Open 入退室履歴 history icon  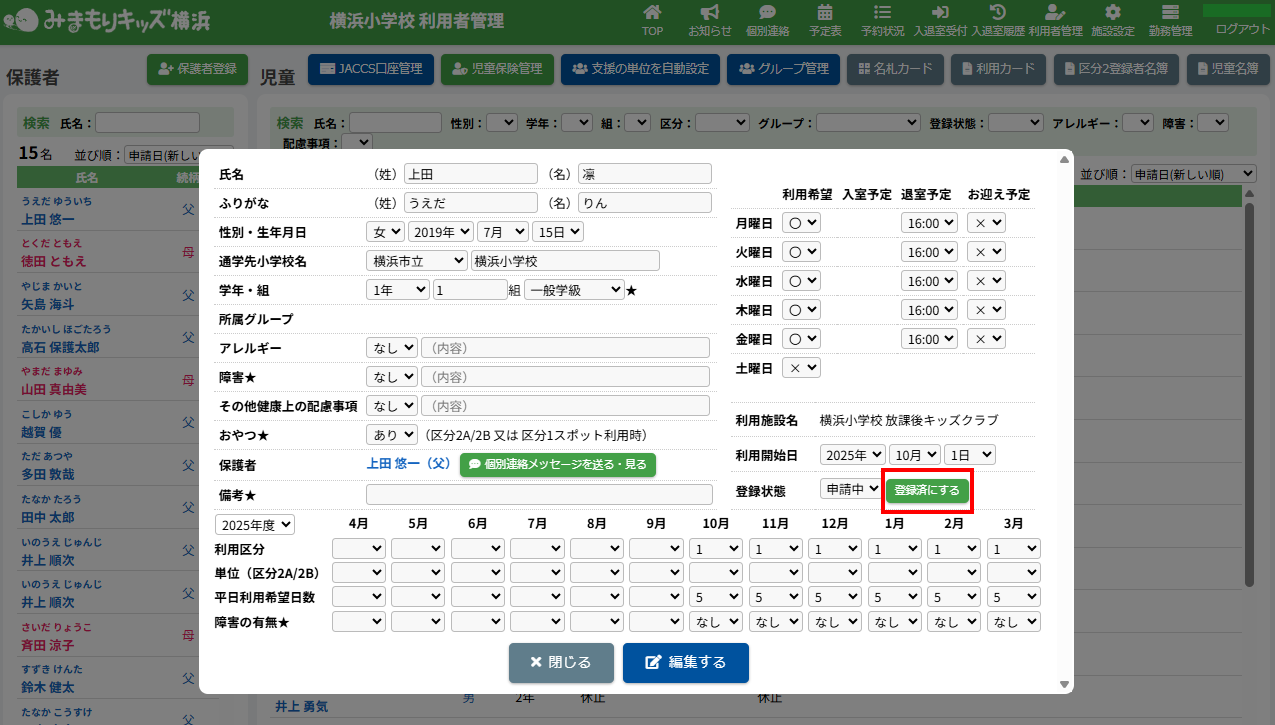click(x=997, y=13)
